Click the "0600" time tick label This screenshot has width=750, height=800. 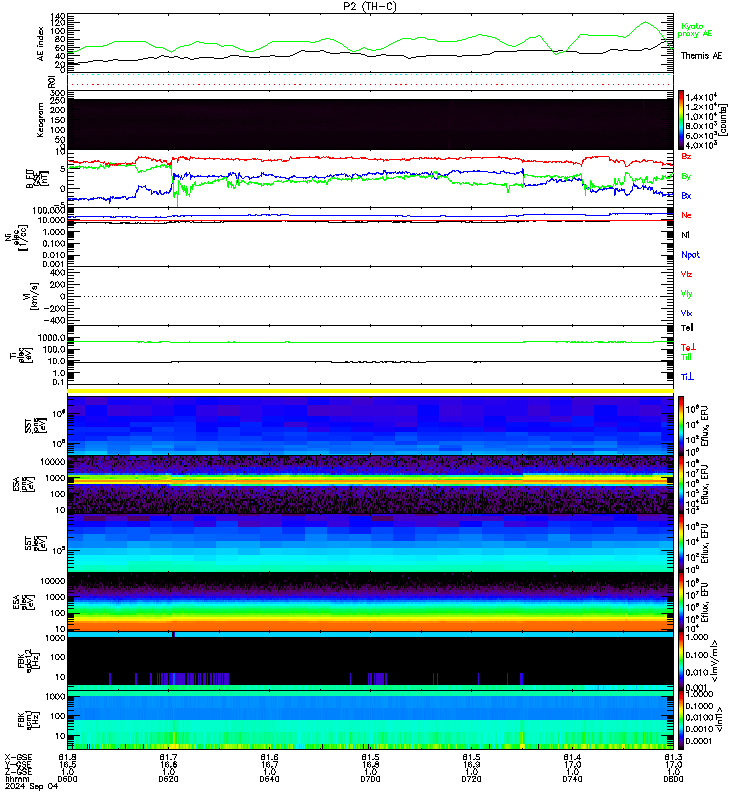point(67,779)
